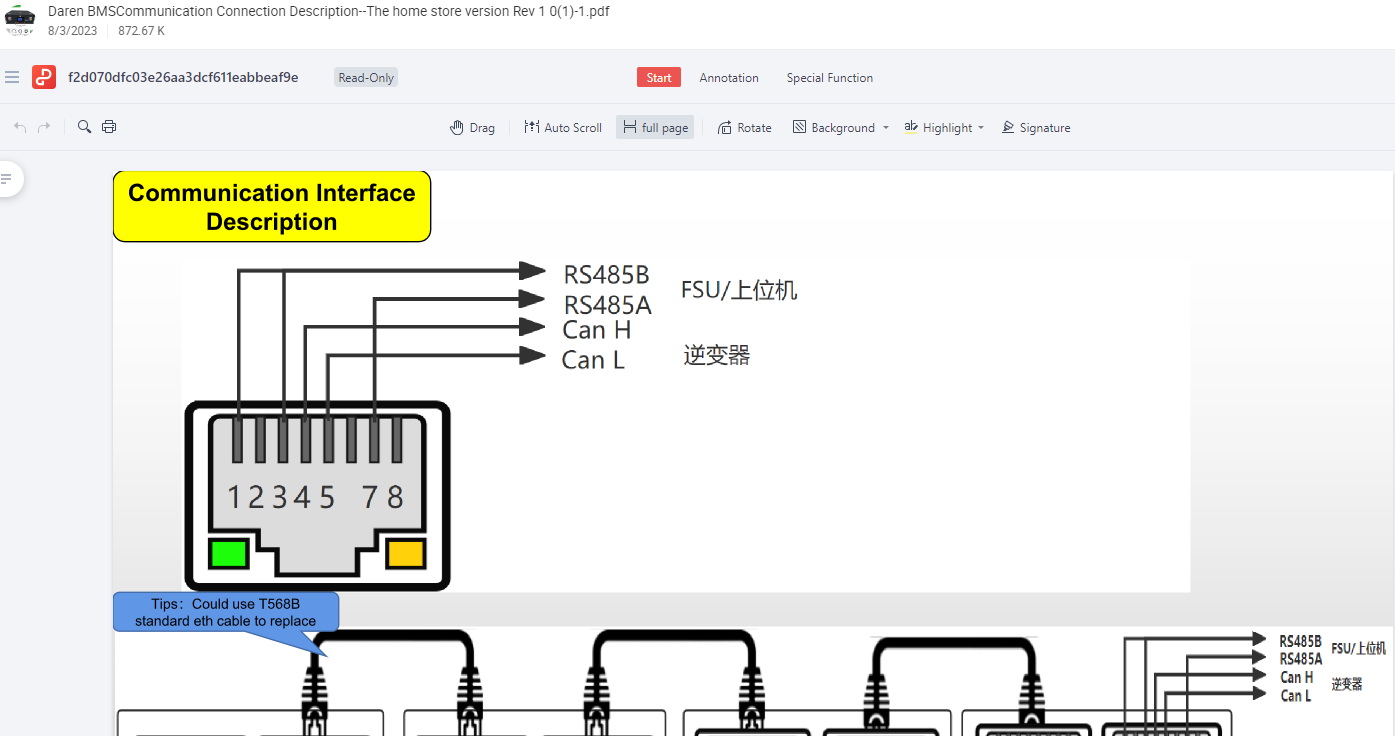Image resolution: width=1395 pixels, height=736 pixels.
Task: Activate the Highlight text tool
Action: point(938,128)
